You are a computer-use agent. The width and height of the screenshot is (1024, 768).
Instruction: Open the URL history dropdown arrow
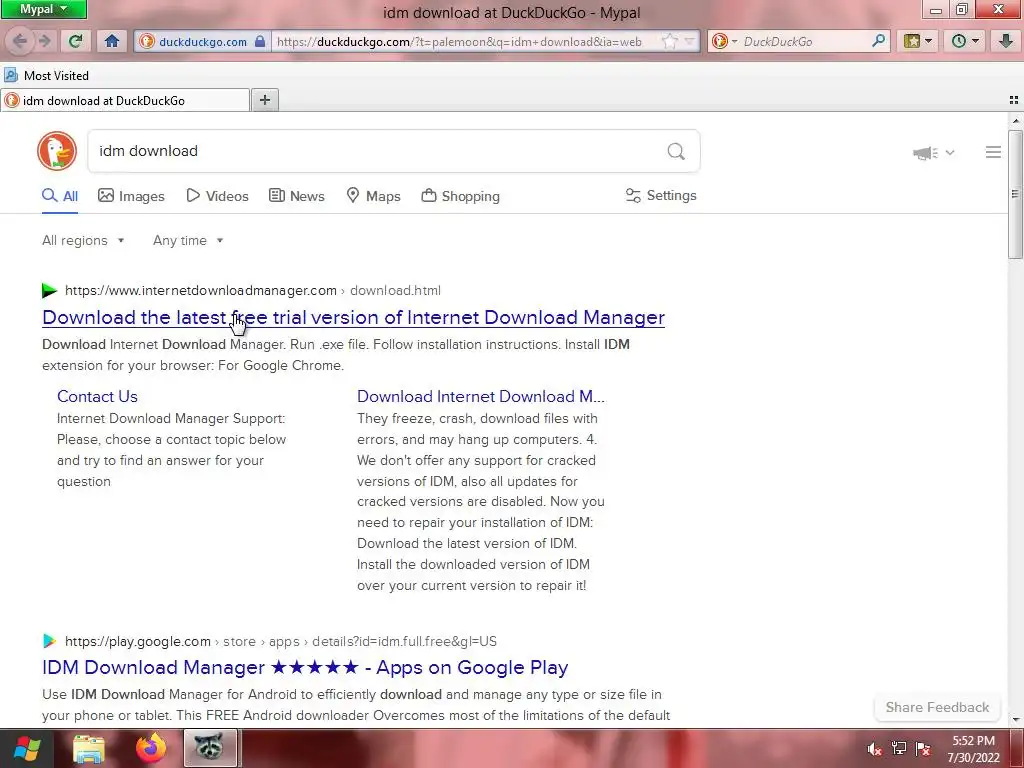point(690,42)
